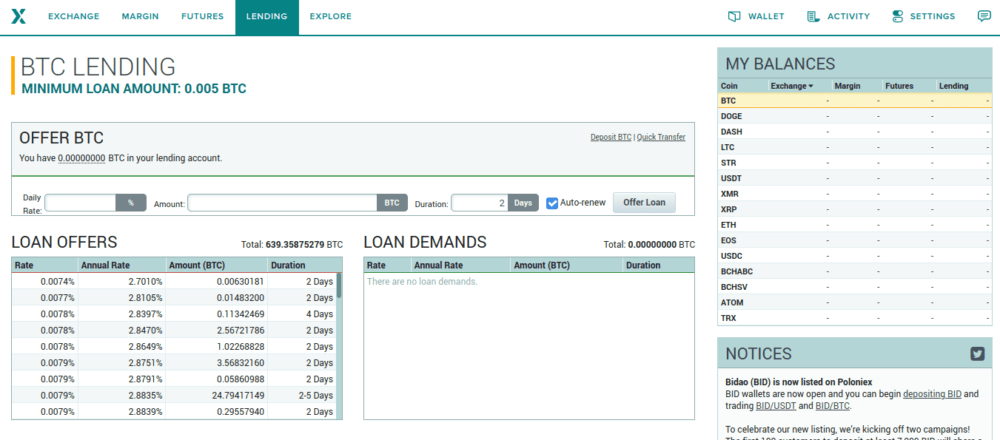
Task: Click the Daily Rate input field
Action: pos(81,203)
